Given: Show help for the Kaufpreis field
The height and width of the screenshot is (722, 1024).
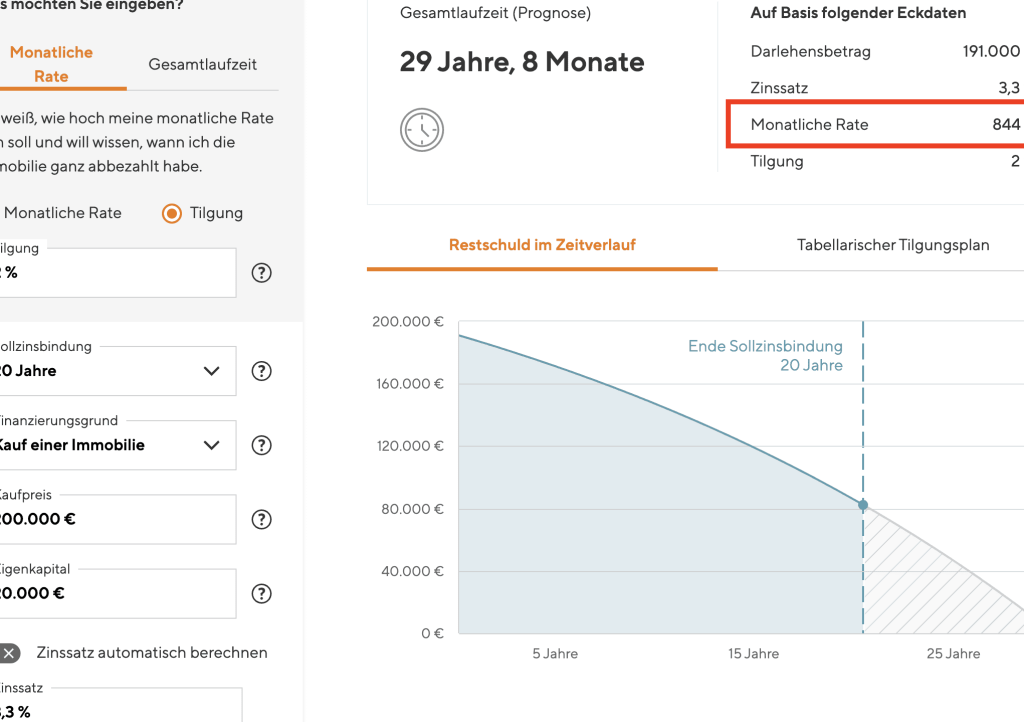Looking at the screenshot, I should tap(262, 519).
